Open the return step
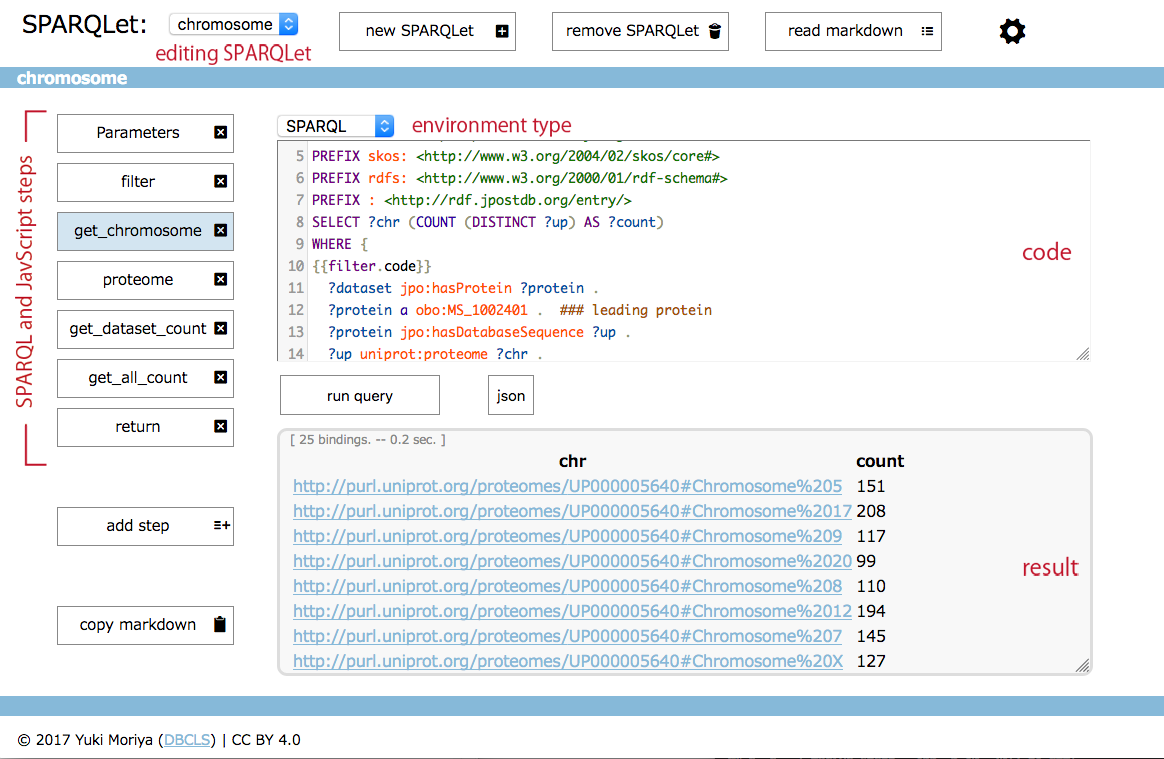Viewport: 1164px width, 759px height. click(137, 427)
